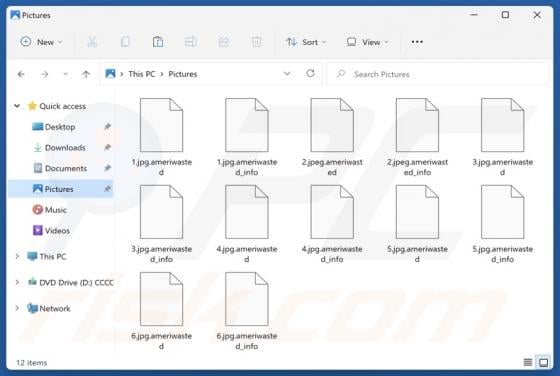Click This PC breadcrumb in address bar
560x376 pixels.
coord(142,74)
